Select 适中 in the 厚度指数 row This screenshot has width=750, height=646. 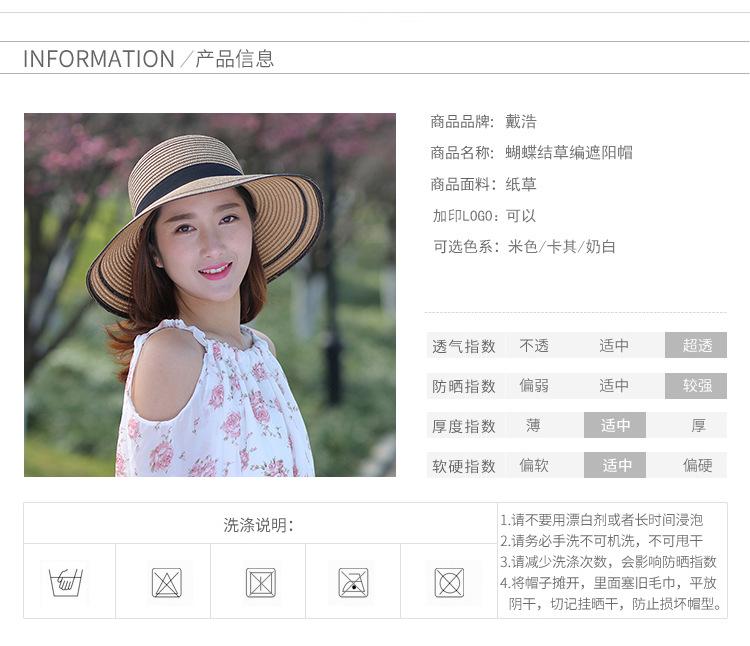[615, 426]
